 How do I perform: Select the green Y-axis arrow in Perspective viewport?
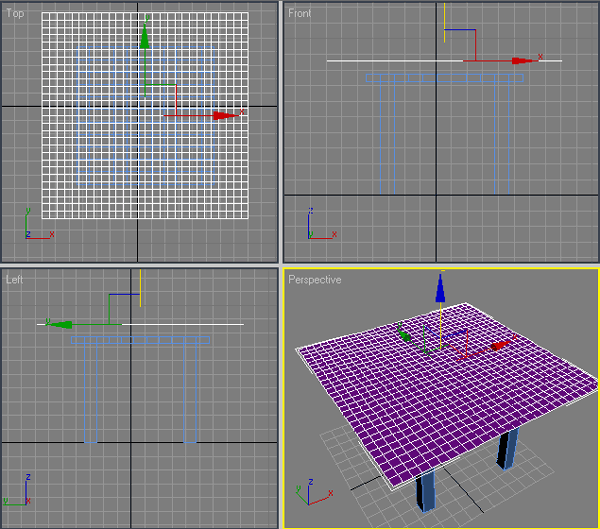[404, 335]
